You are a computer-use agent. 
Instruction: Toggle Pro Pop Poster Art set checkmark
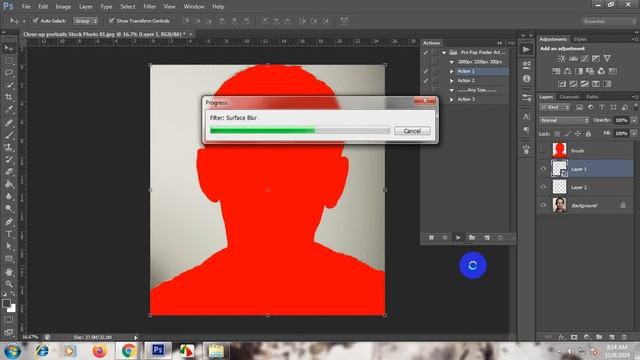[426, 53]
